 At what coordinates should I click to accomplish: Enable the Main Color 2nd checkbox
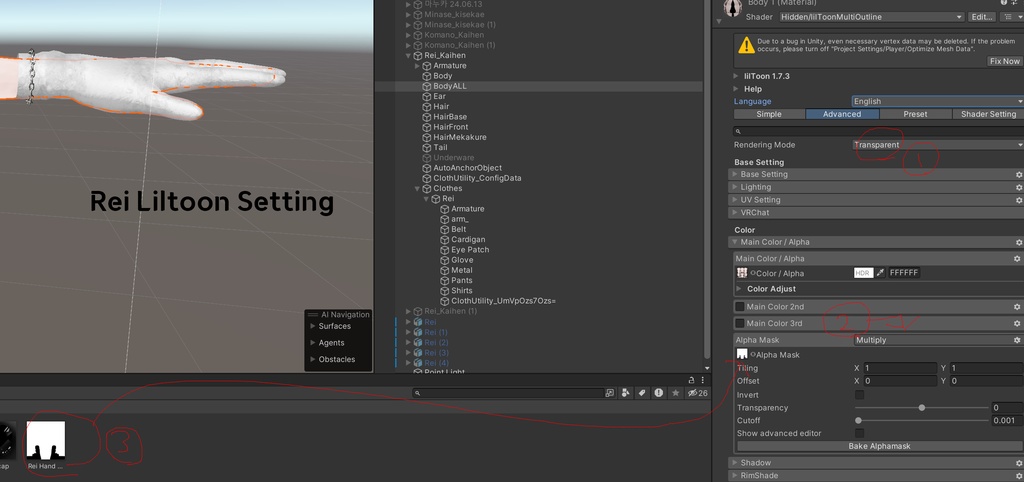740,306
